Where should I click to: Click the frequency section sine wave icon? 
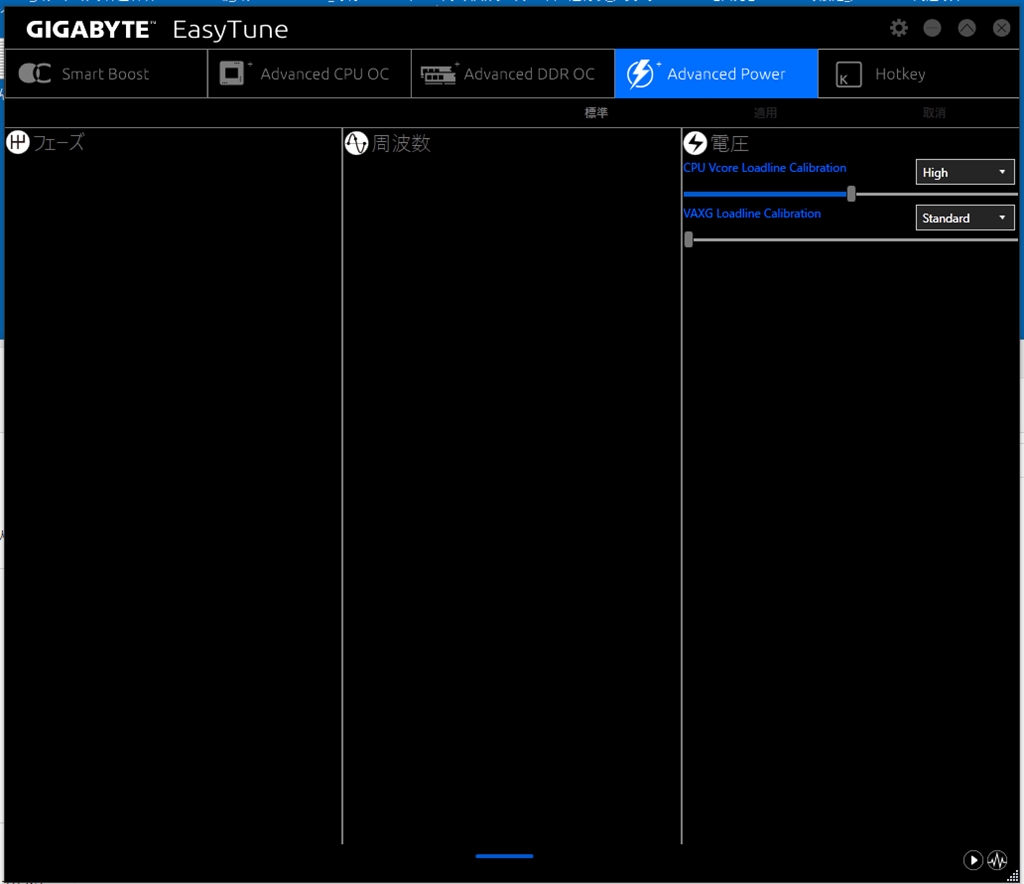pyautogui.click(x=357, y=143)
